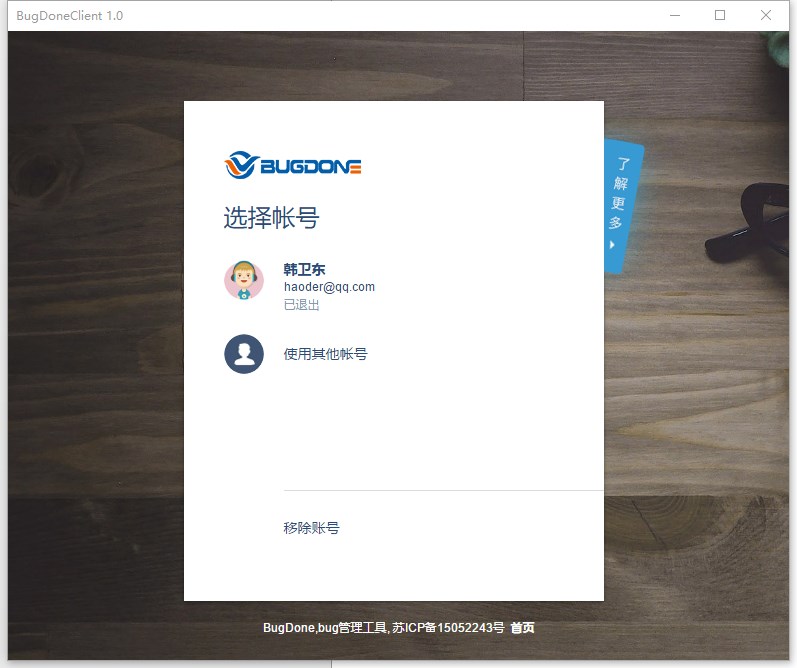Click the 苏ICP备15052243号 footer text
797x668 pixels.
(x=448, y=628)
